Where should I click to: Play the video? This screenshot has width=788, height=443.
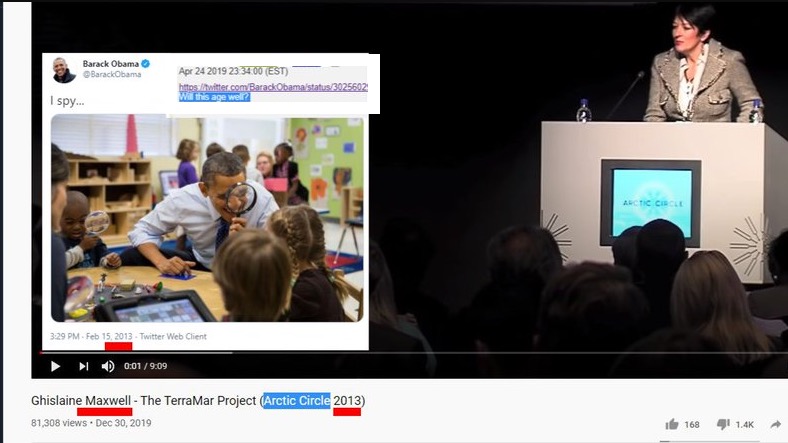55,366
